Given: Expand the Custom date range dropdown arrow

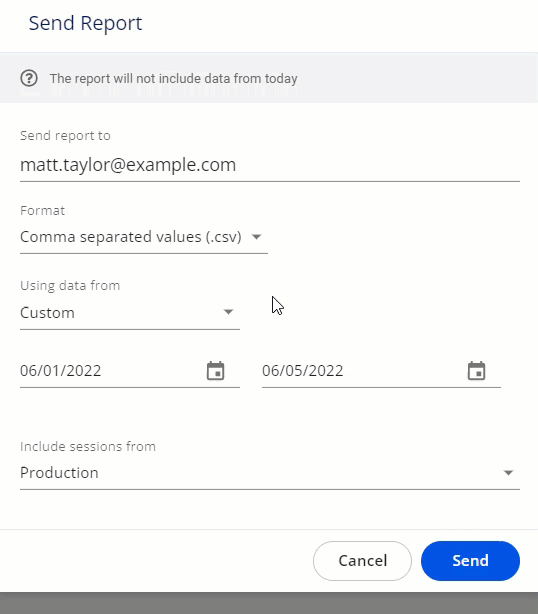Looking at the screenshot, I should pos(228,312).
